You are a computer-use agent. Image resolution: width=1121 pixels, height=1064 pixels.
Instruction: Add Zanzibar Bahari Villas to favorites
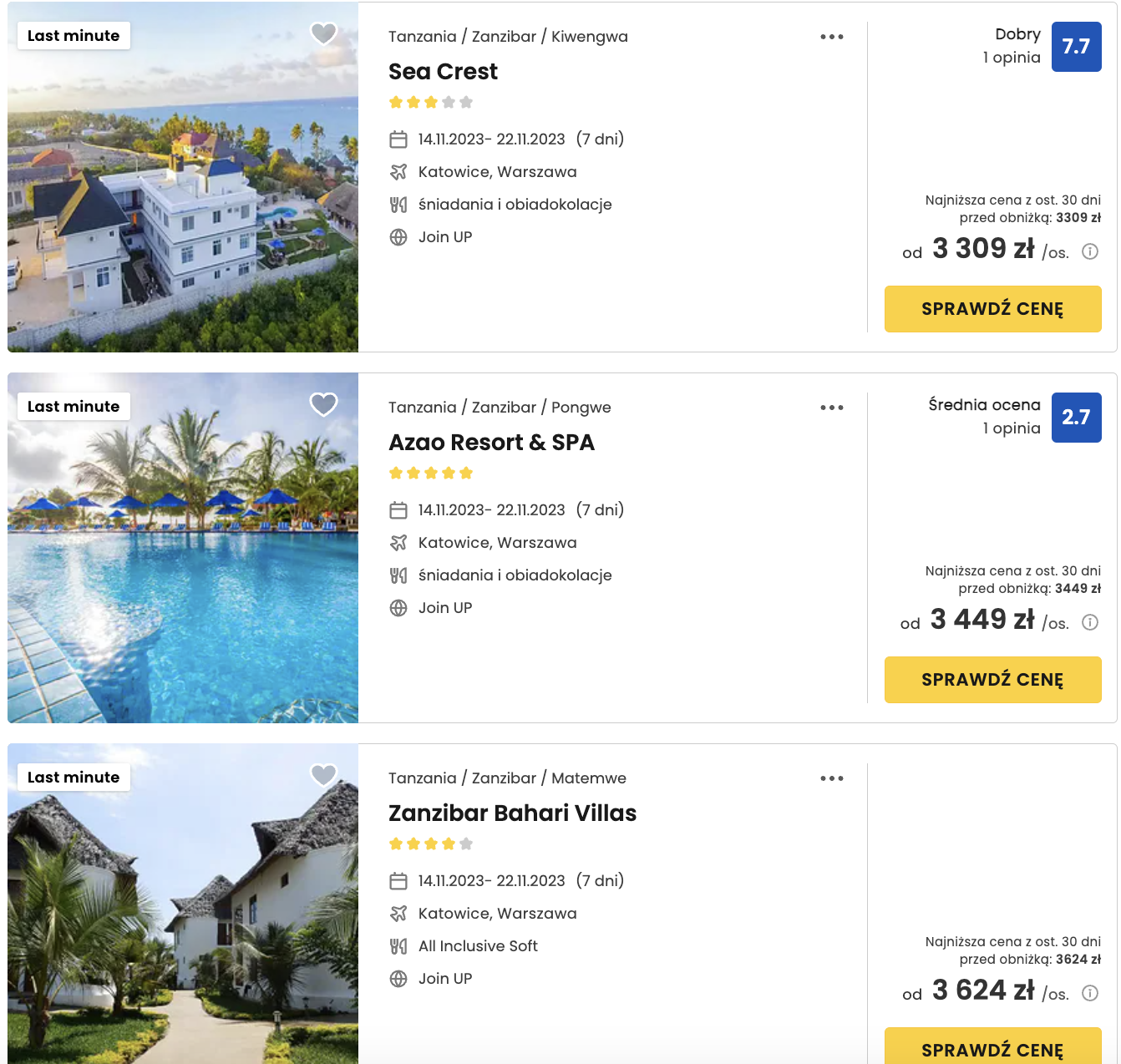pyautogui.click(x=323, y=775)
